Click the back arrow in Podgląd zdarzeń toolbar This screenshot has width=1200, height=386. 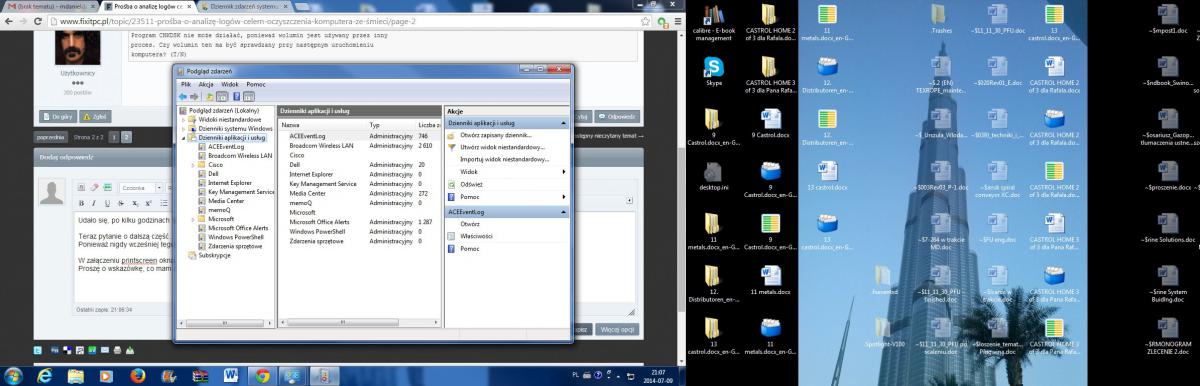[183, 96]
